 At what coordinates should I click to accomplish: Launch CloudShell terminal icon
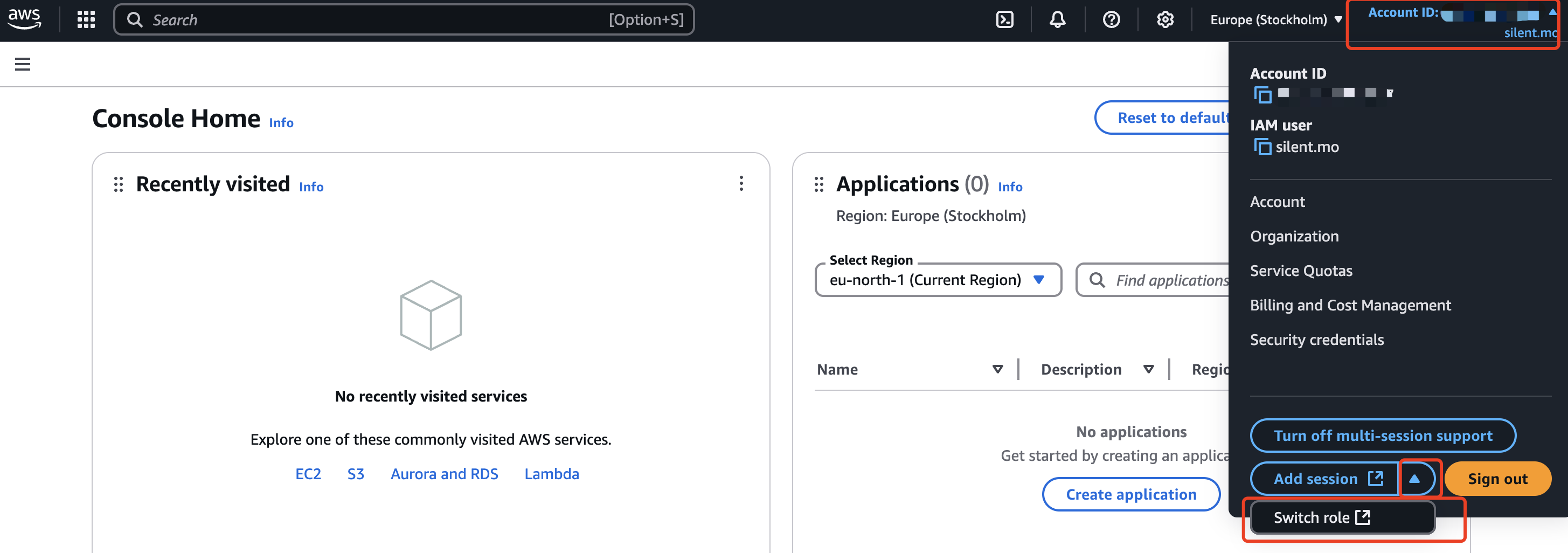[1004, 19]
